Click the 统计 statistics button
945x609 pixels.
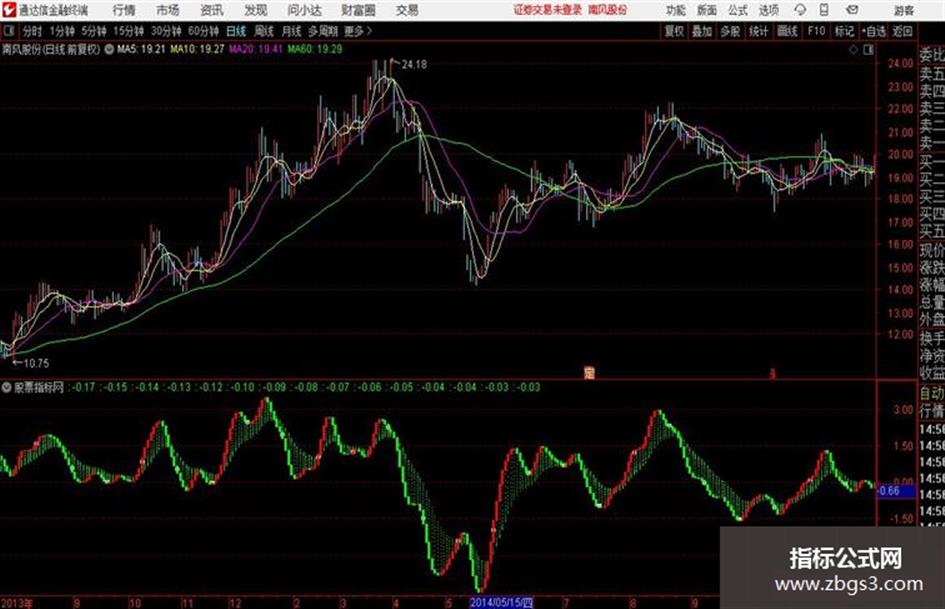coord(758,31)
